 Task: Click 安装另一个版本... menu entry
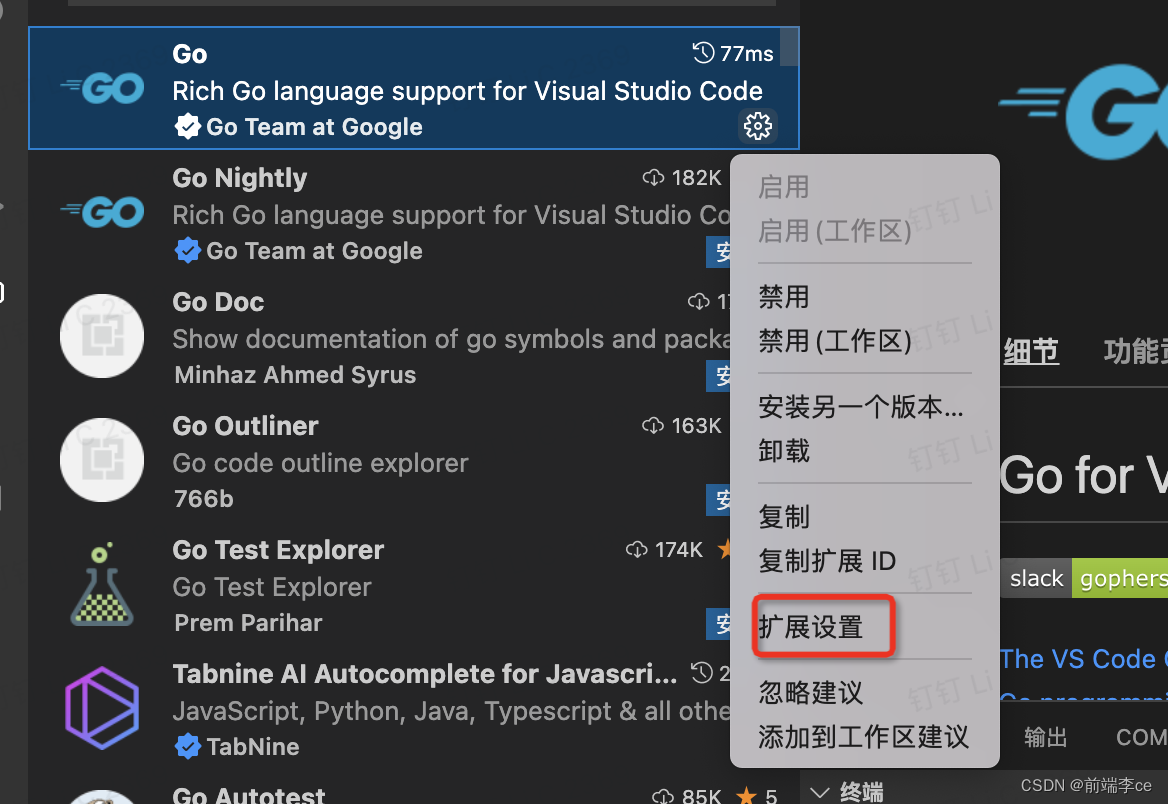[860, 407]
